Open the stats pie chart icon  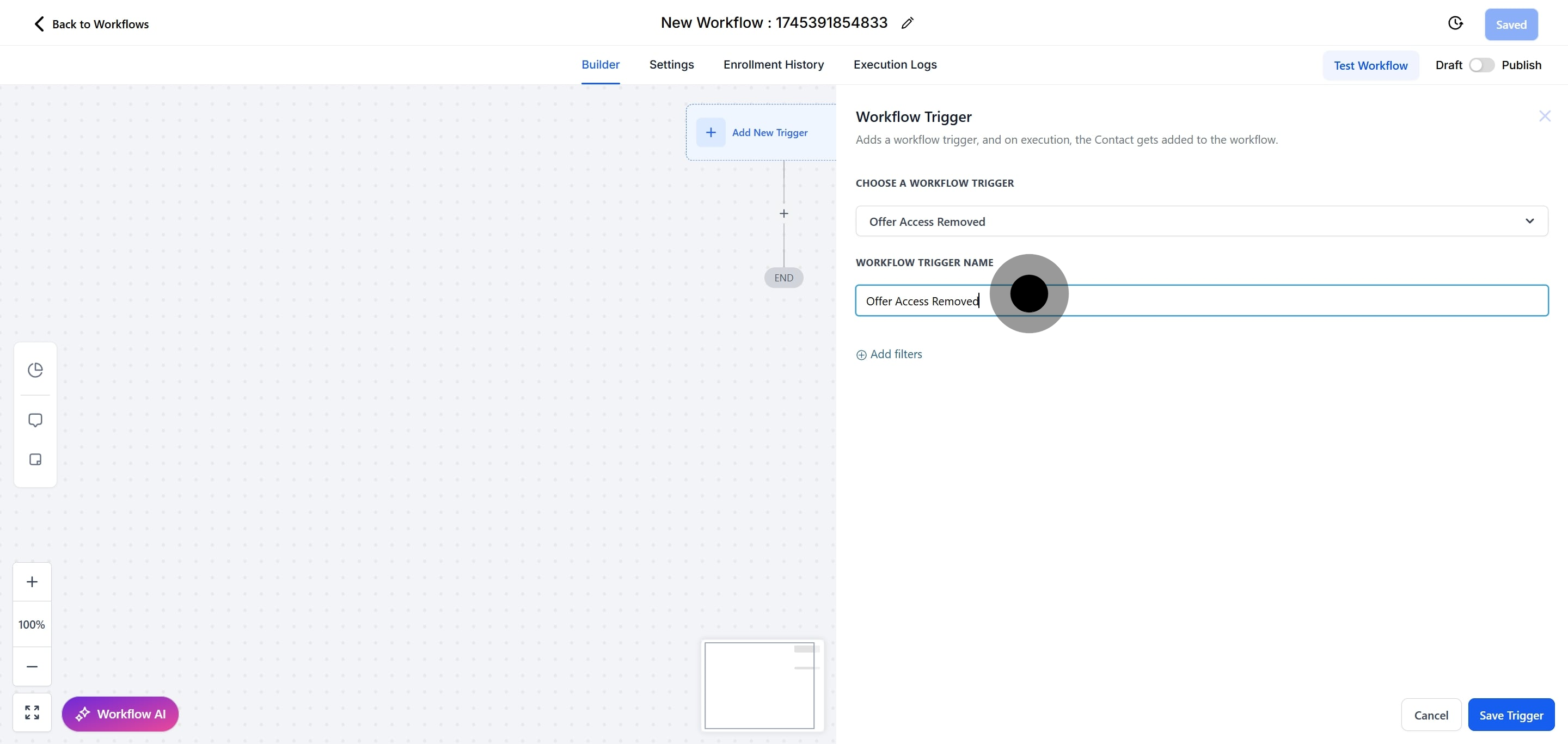pyautogui.click(x=35, y=370)
